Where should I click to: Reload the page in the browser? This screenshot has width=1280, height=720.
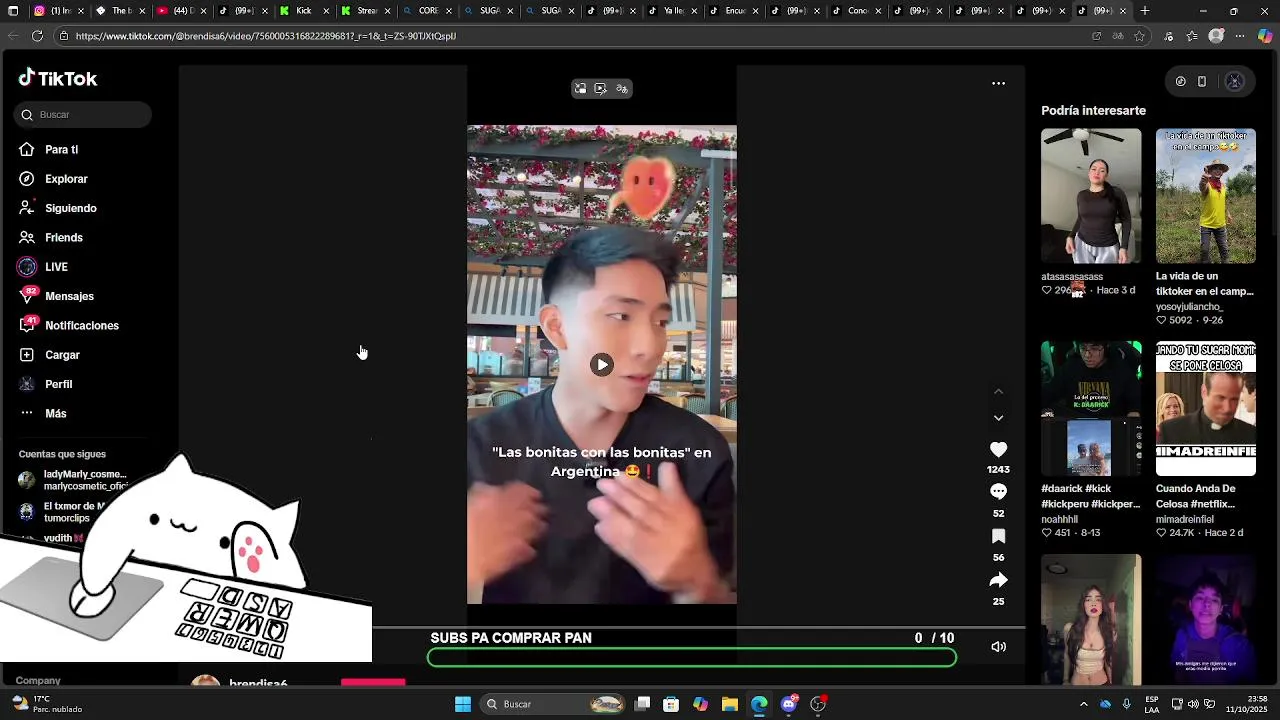click(37, 36)
